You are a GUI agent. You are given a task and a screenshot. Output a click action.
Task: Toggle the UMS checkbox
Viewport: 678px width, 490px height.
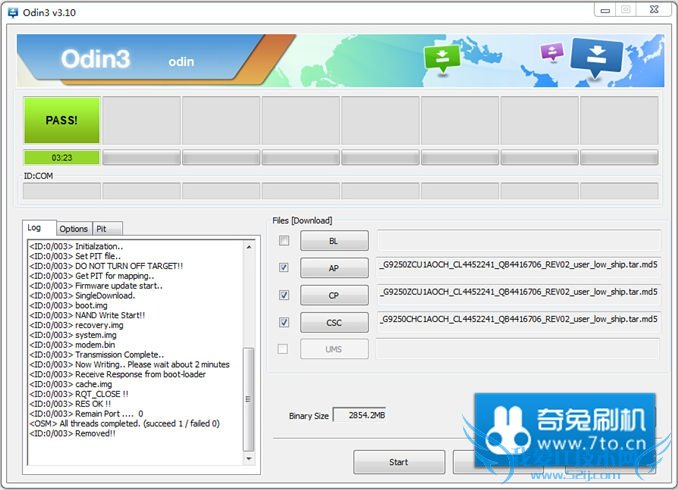pos(283,349)
